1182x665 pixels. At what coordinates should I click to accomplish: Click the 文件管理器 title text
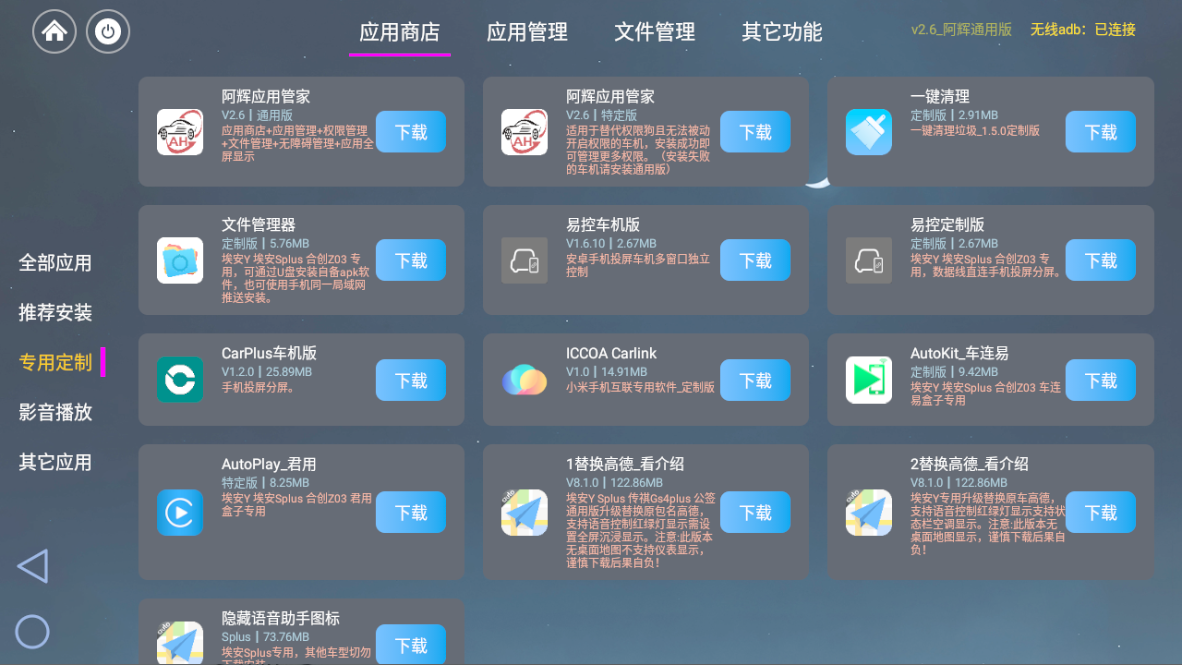point(259,225)
